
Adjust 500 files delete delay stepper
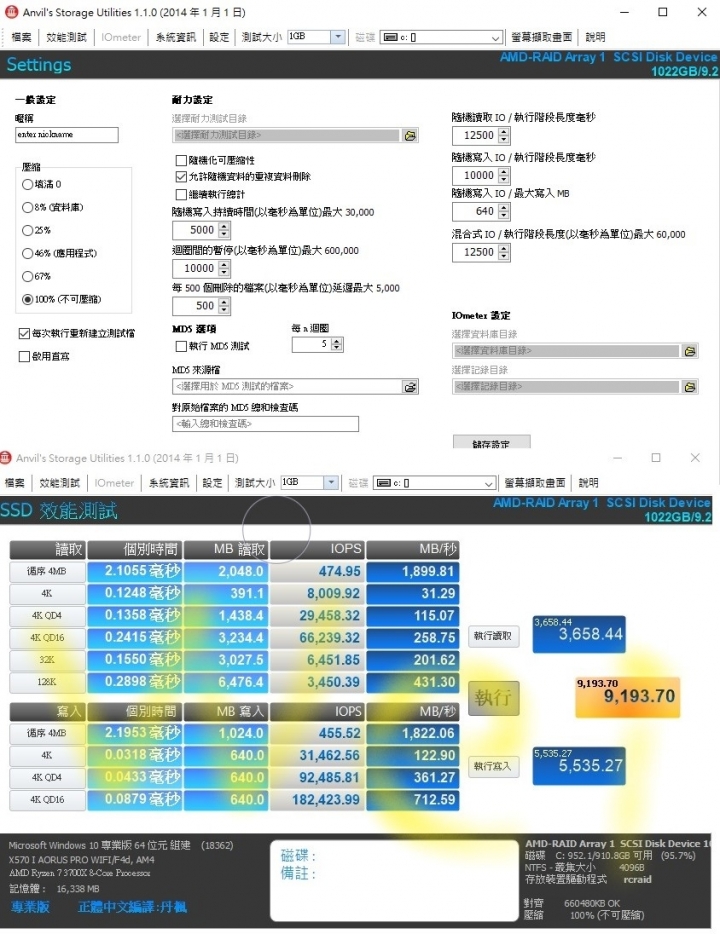(224, 306)
